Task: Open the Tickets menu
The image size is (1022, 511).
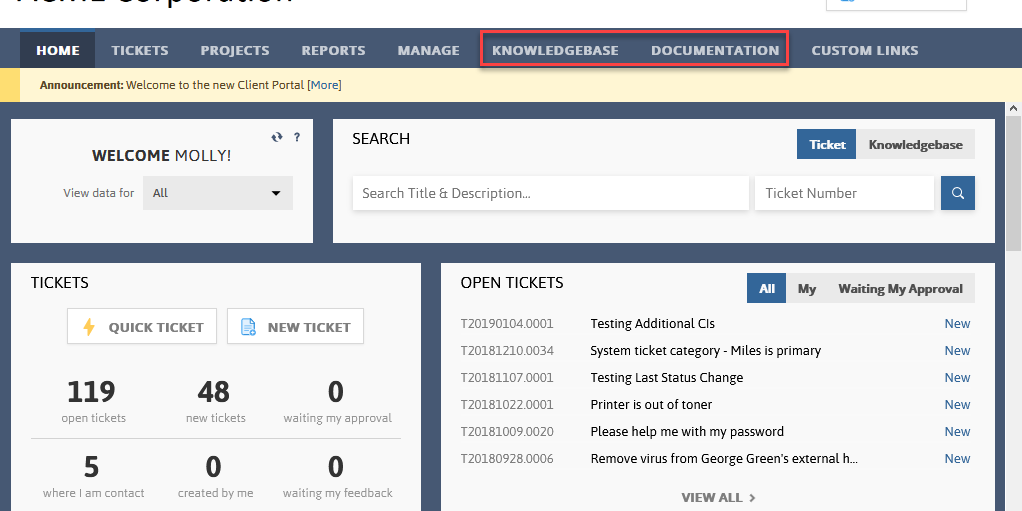Action: coord(140,50)
